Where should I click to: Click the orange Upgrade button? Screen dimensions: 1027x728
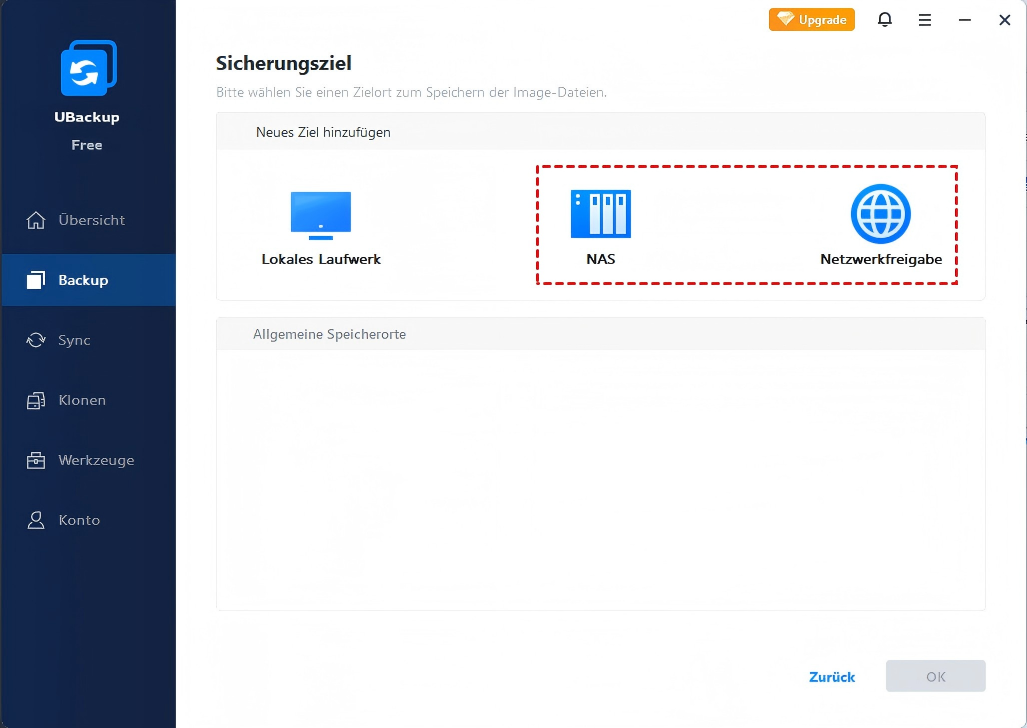[811, 20]
